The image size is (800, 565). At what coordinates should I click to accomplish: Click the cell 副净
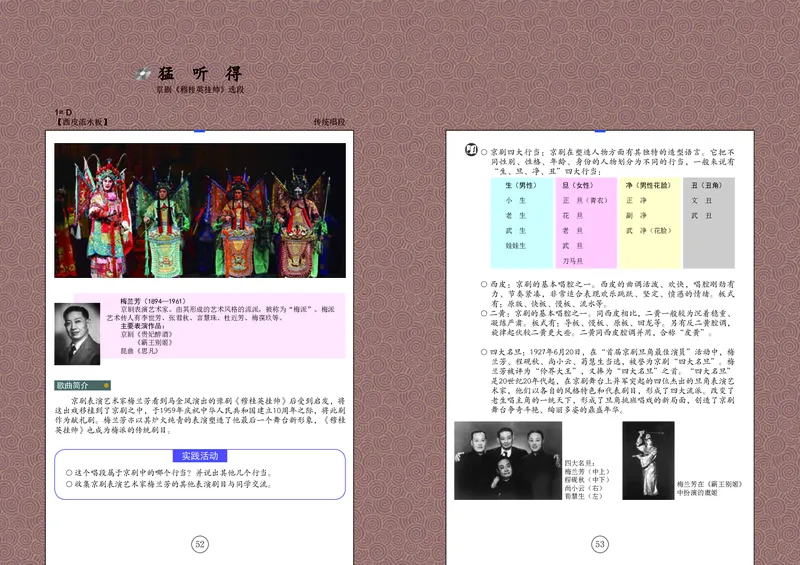tap(636, 215)
